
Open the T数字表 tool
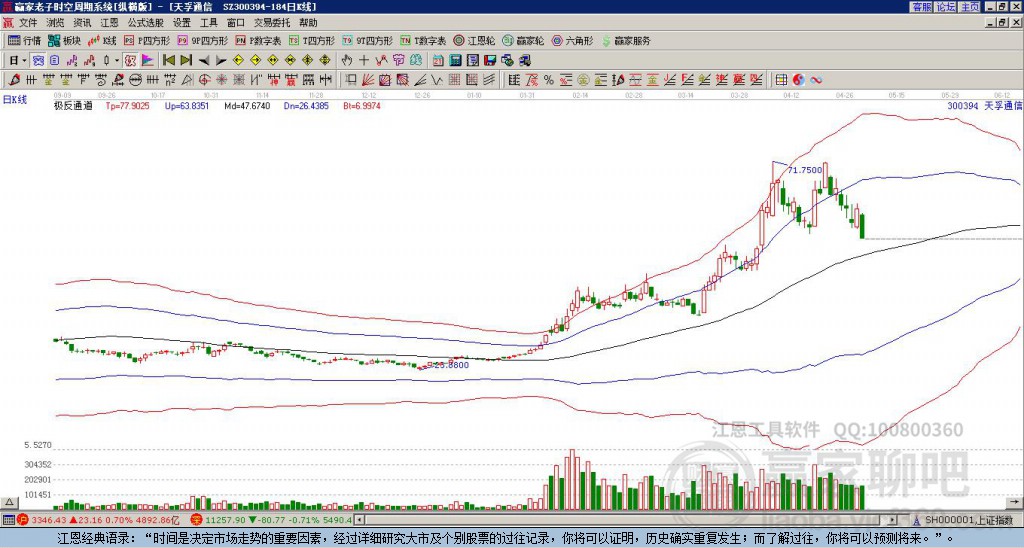click(x=423, y=40)
